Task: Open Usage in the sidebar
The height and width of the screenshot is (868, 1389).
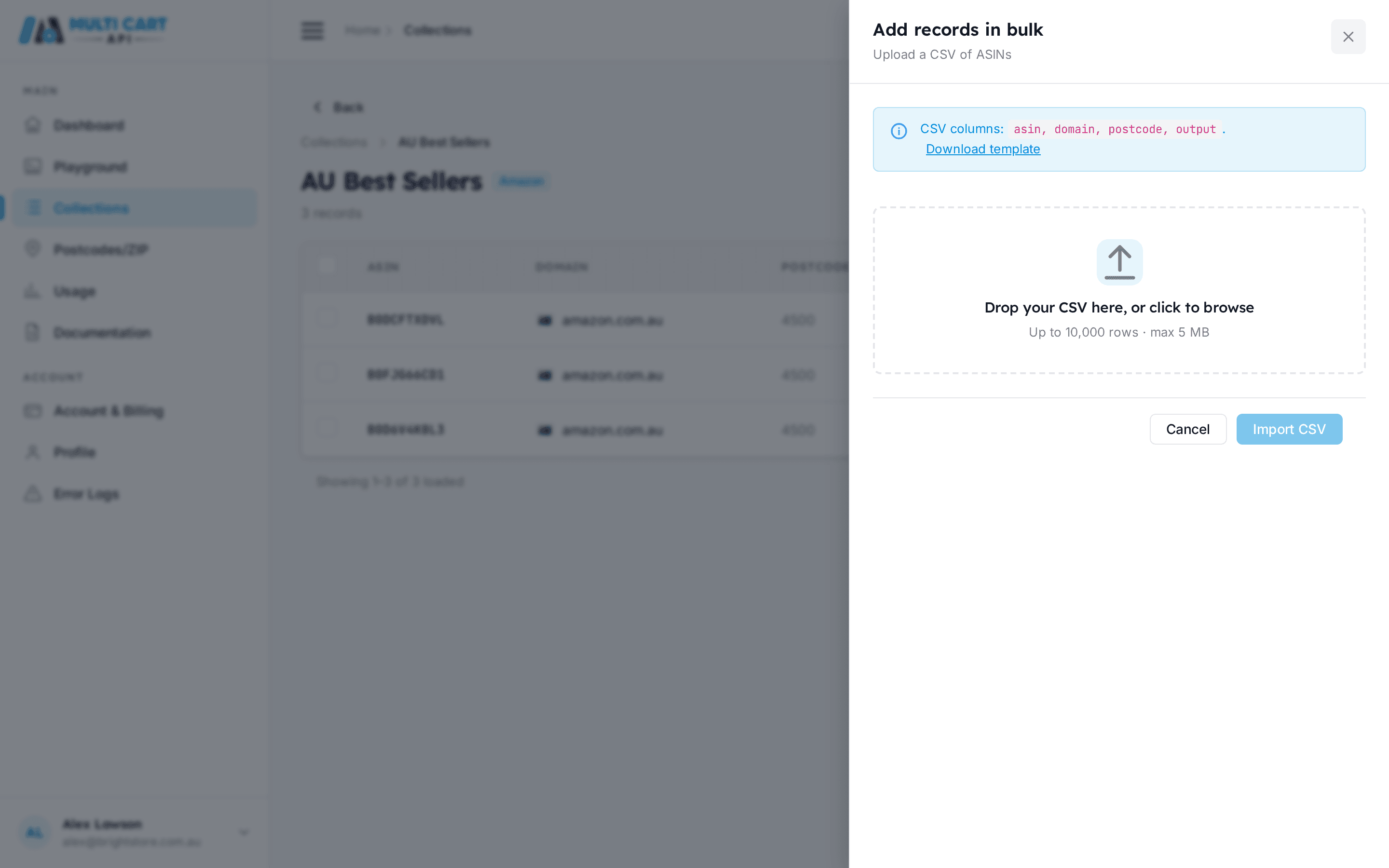Action: tap(134, 291)
